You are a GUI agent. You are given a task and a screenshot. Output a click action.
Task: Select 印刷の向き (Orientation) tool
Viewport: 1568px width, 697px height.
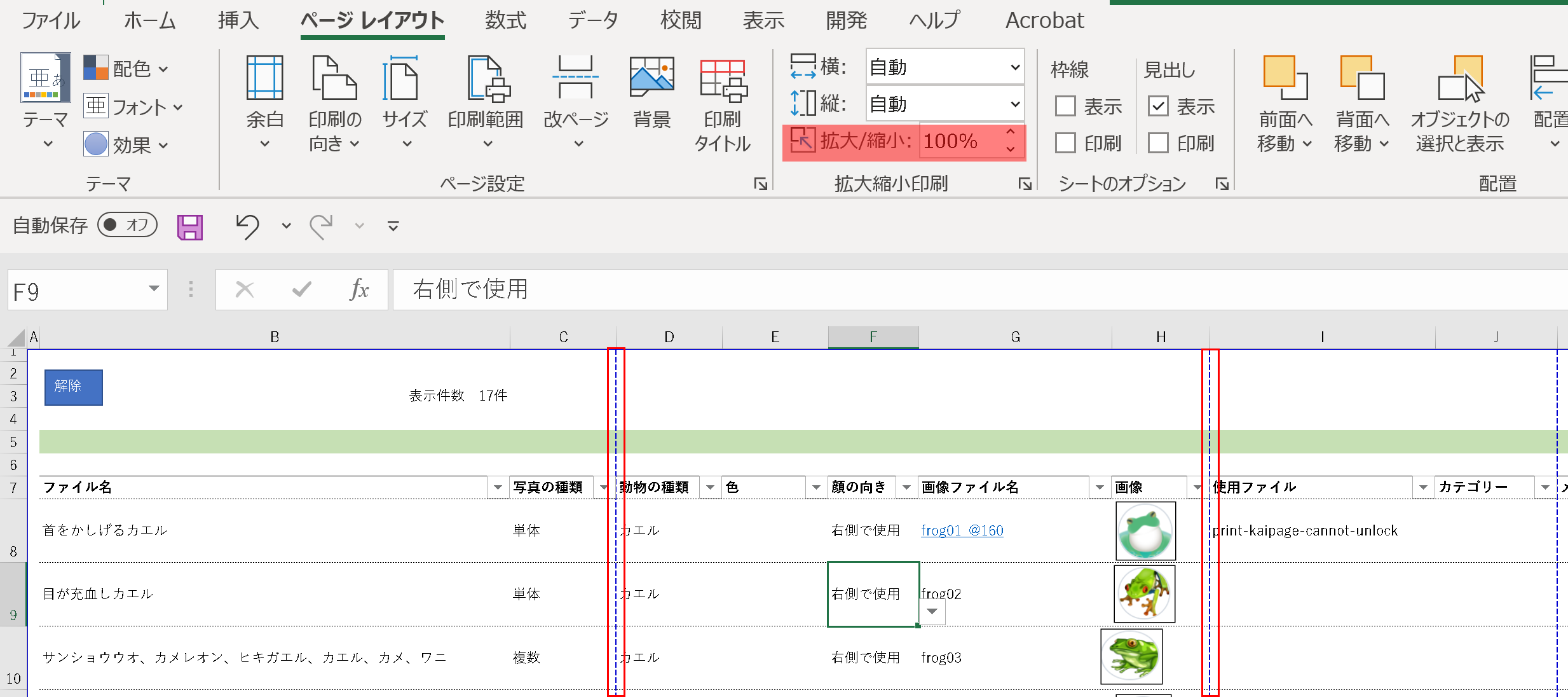(x=334, y=102)
